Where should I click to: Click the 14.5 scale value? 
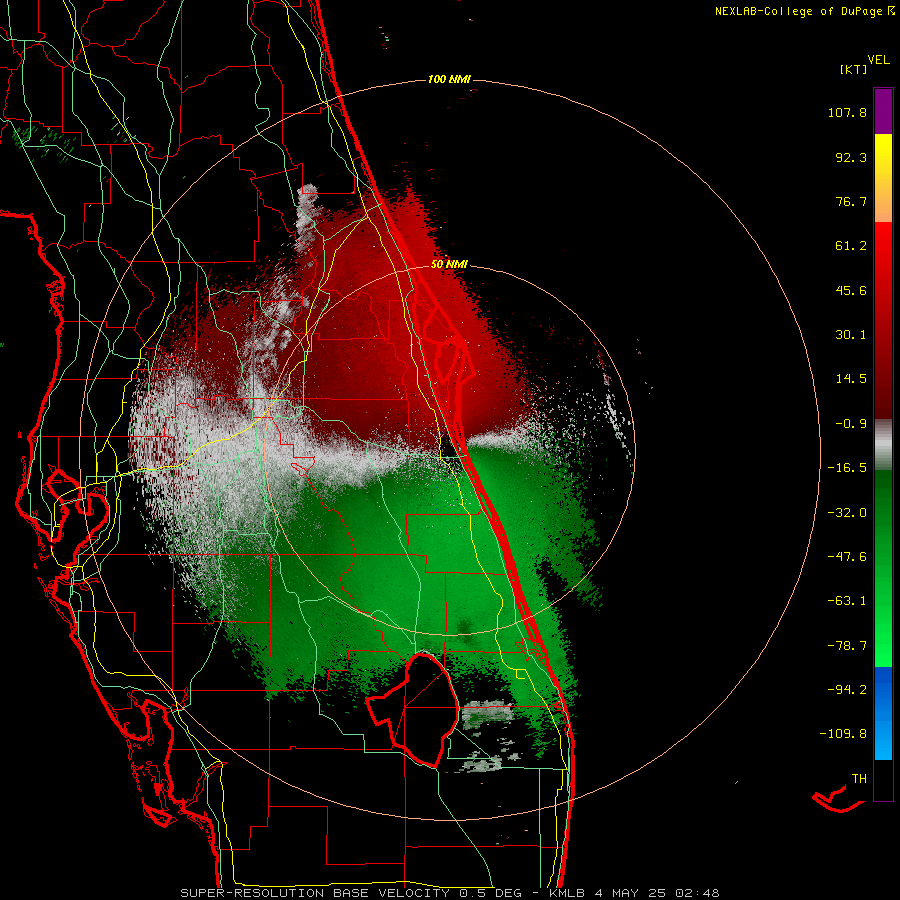tap(851, 379)
